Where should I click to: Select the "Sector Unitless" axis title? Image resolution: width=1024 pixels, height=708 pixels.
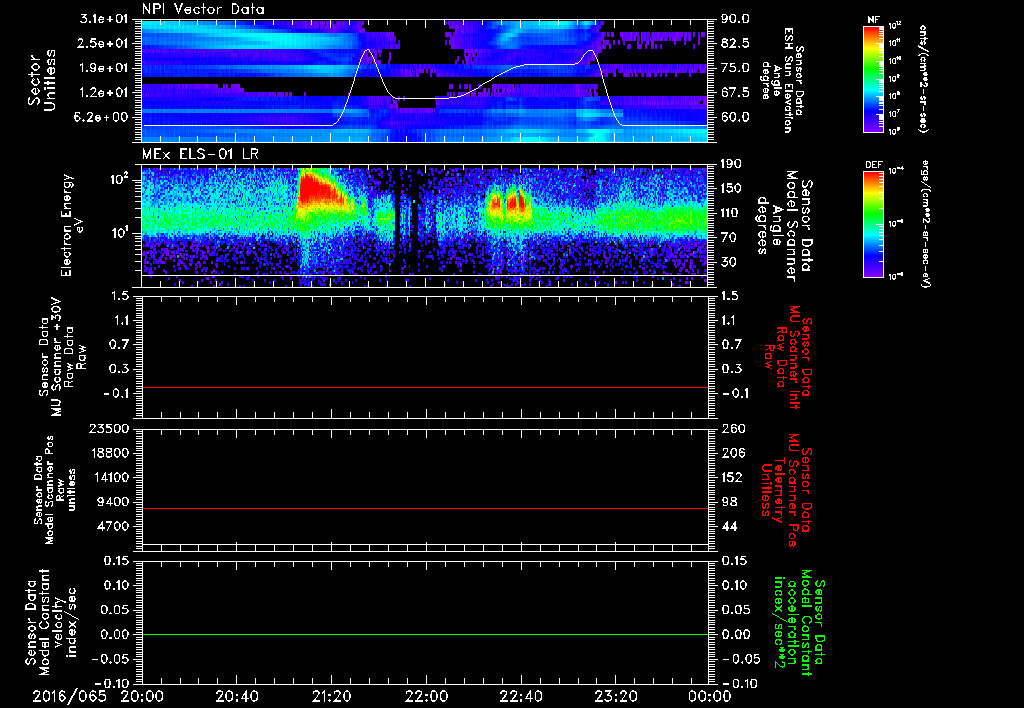pyautogui.click(x=42, y=80)
